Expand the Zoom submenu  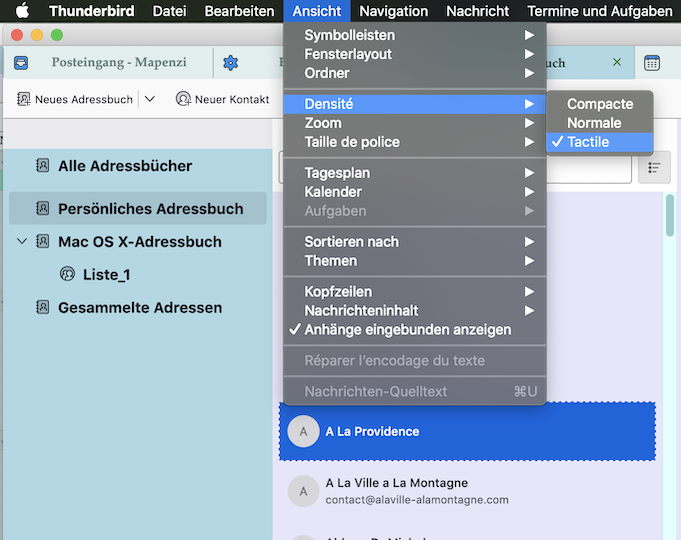pyautogui.click(x=414, y=123)
